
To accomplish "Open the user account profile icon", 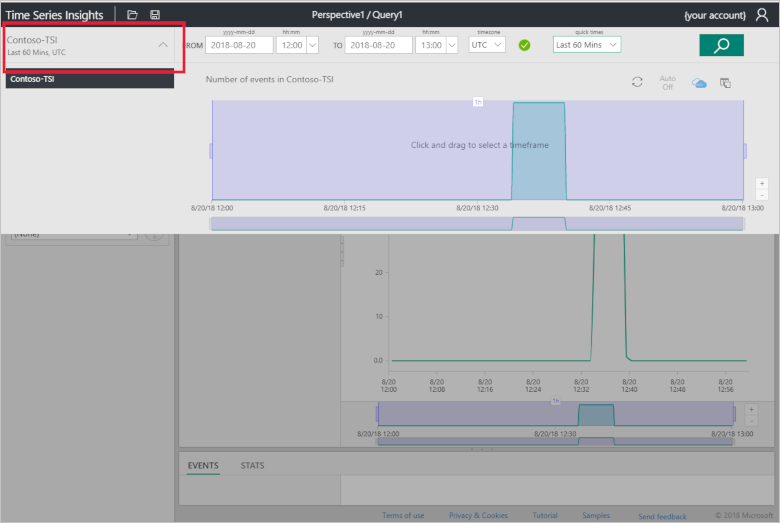I will pyautogui.click(x=762, y=15).
